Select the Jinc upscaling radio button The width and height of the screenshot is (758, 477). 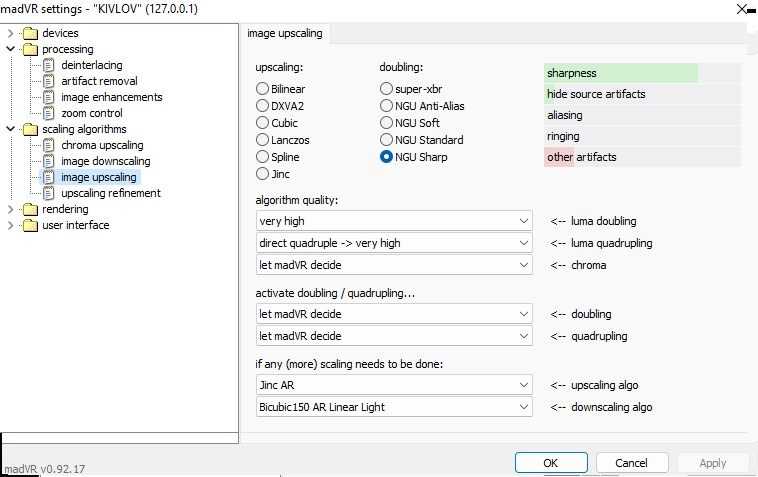coord(262,174)
